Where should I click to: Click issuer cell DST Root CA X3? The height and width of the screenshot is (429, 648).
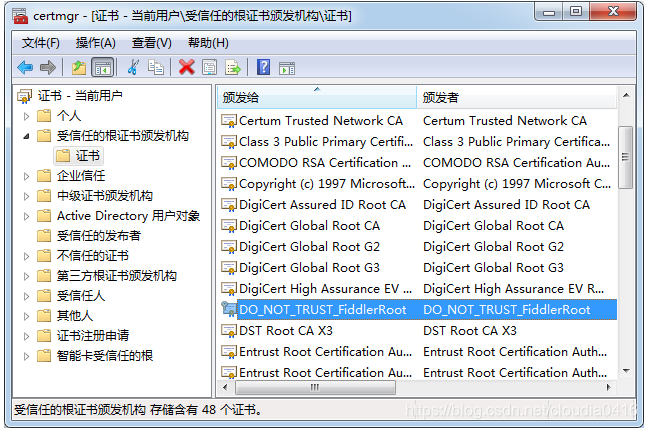470,331
